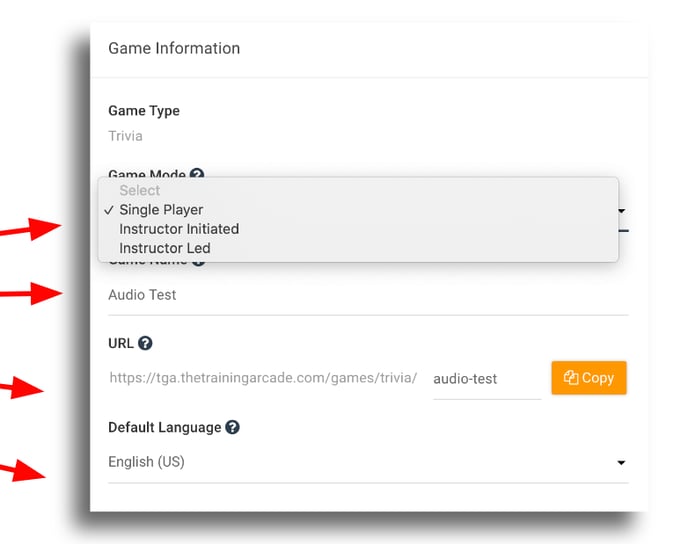This screenshot has height=544, width=688.
Task: Click the trivia games base URL text
Action: pos(262,379)
